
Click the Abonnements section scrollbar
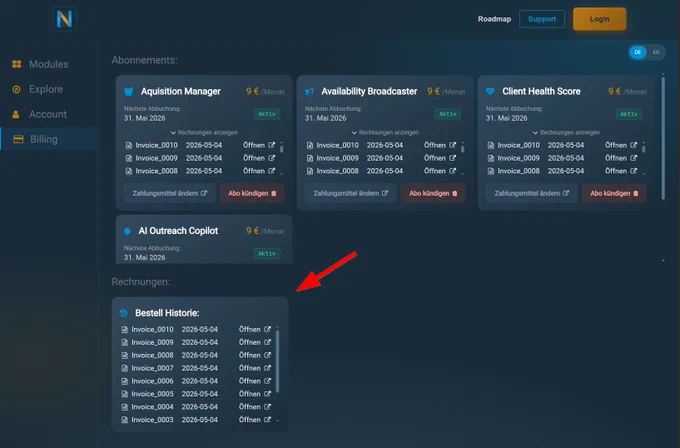(663, 139)
